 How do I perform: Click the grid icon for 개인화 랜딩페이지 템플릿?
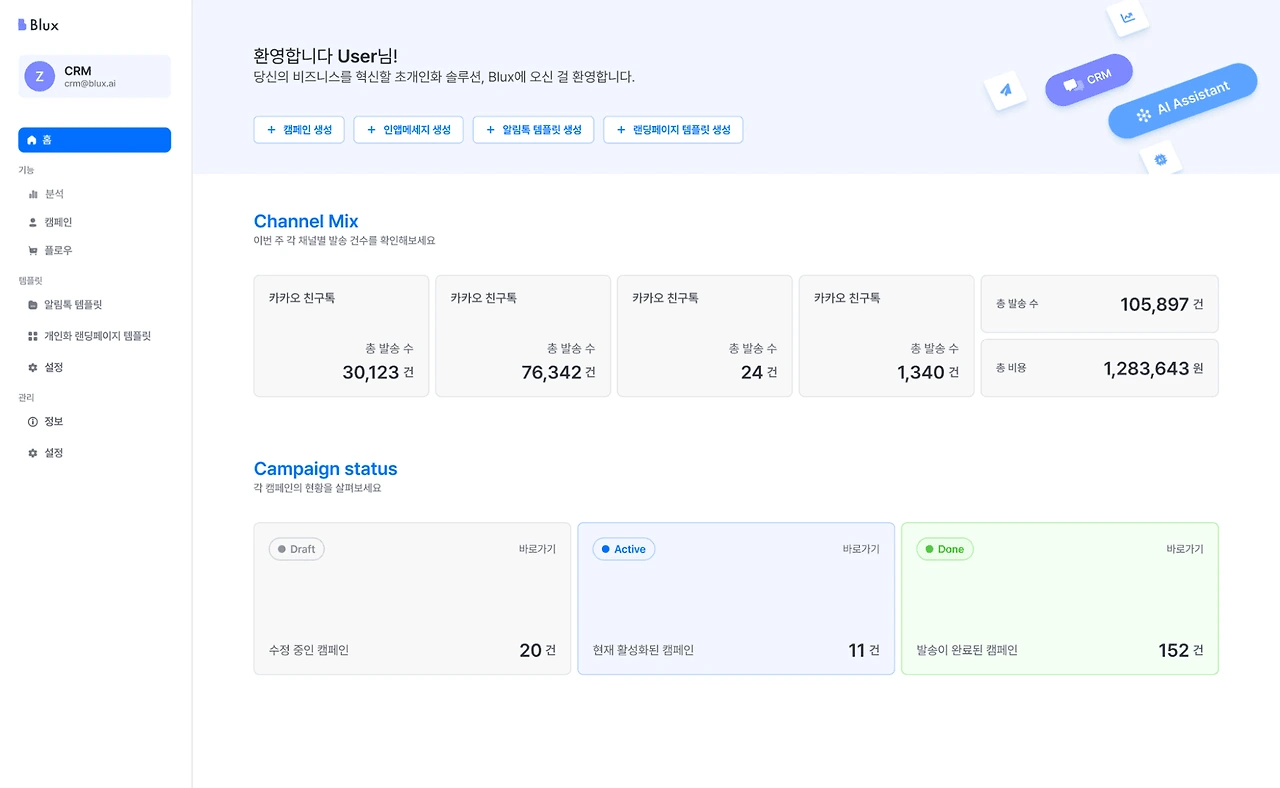click(33, 336)
